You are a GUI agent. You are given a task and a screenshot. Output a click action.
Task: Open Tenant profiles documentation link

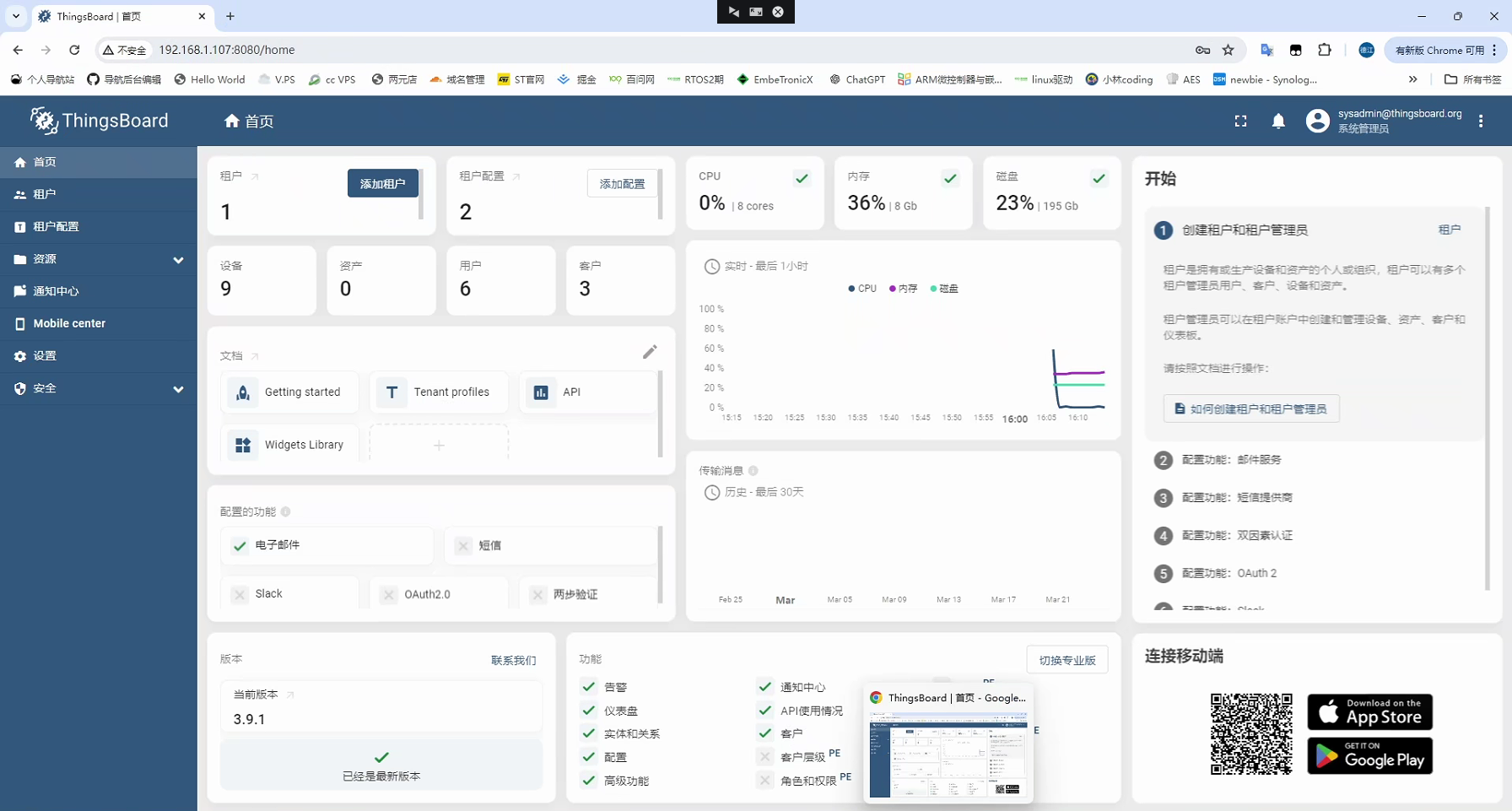(439, 392)
